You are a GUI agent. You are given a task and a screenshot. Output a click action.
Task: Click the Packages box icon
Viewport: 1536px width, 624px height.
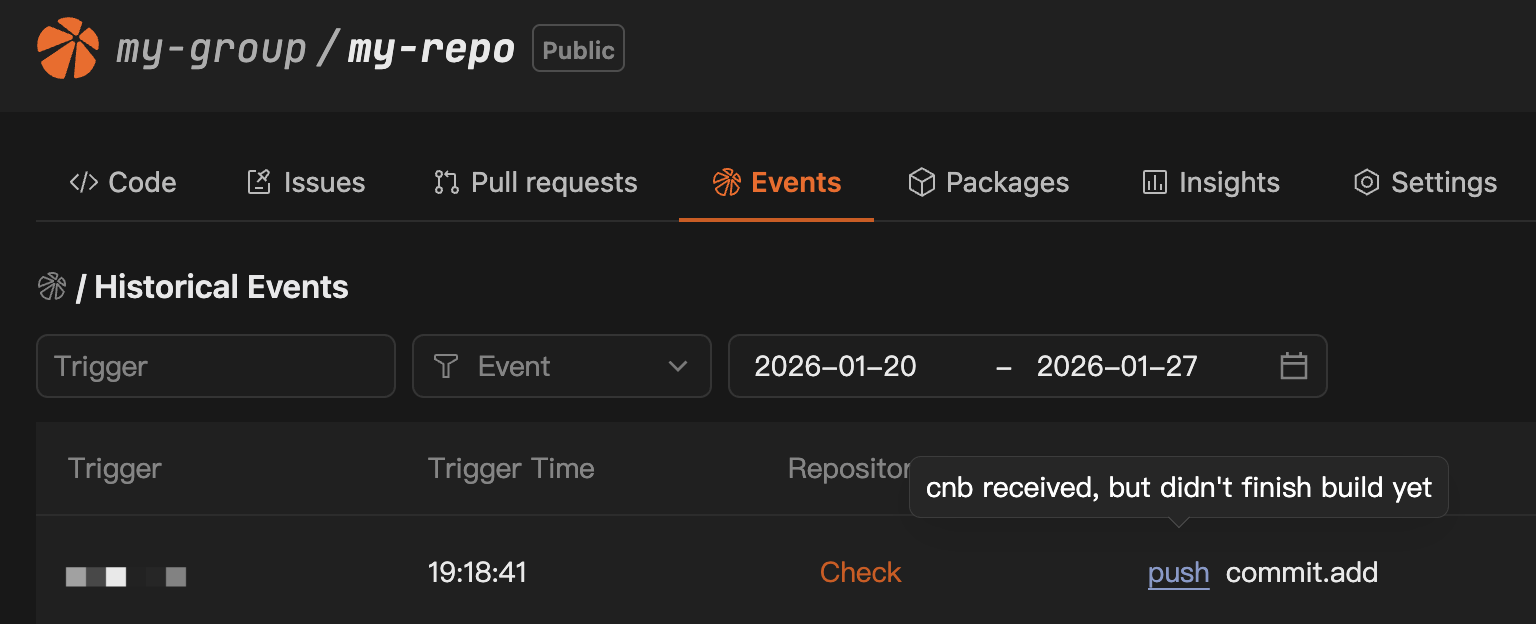(x=921, y=182)
